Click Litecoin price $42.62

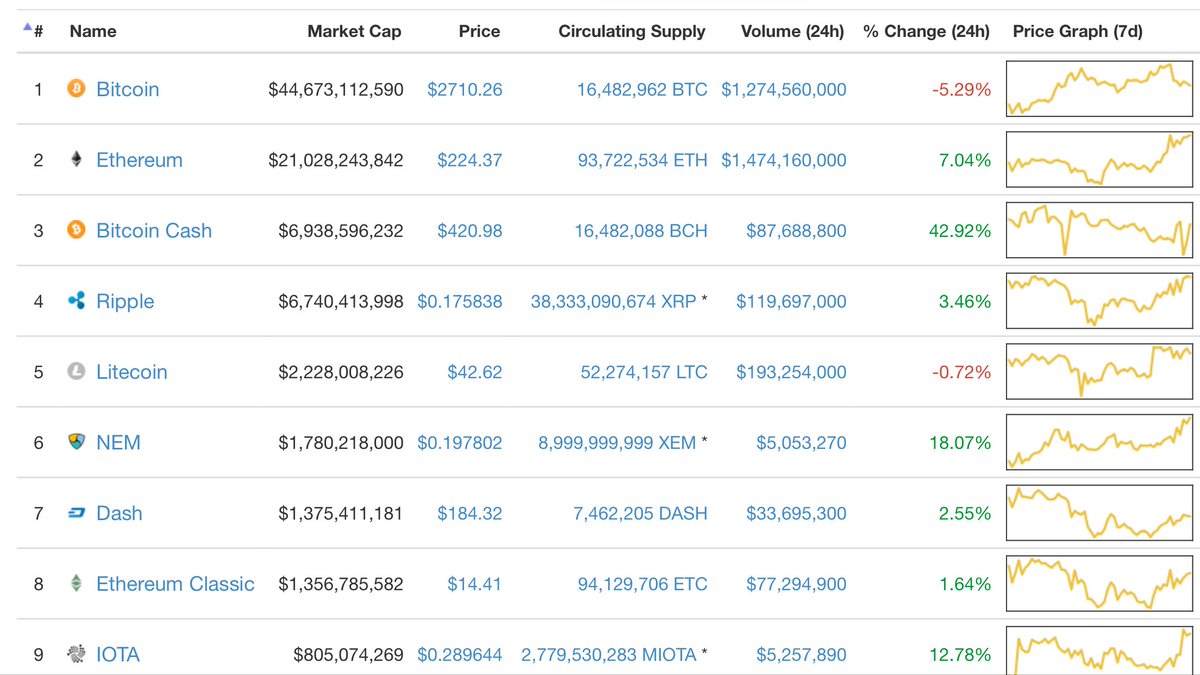(x=475, y=372)
